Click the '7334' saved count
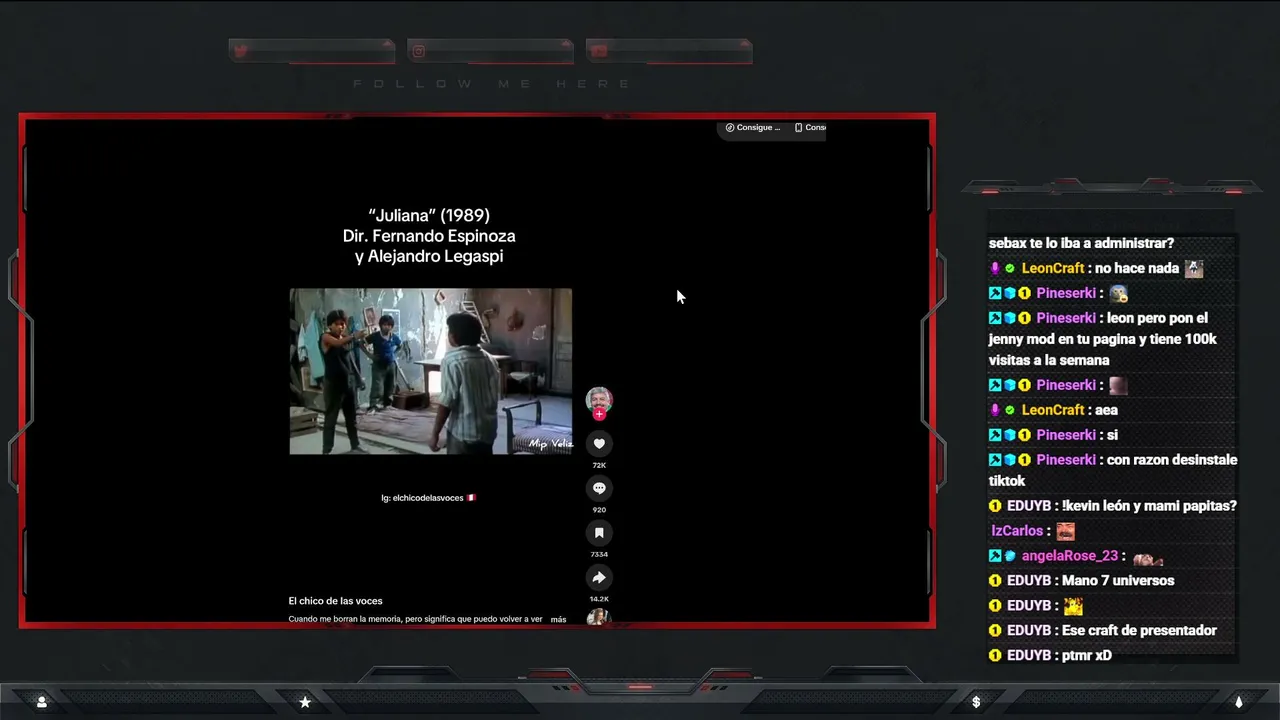The height and width of the screenshot is (720, 1280). [599, 554]
